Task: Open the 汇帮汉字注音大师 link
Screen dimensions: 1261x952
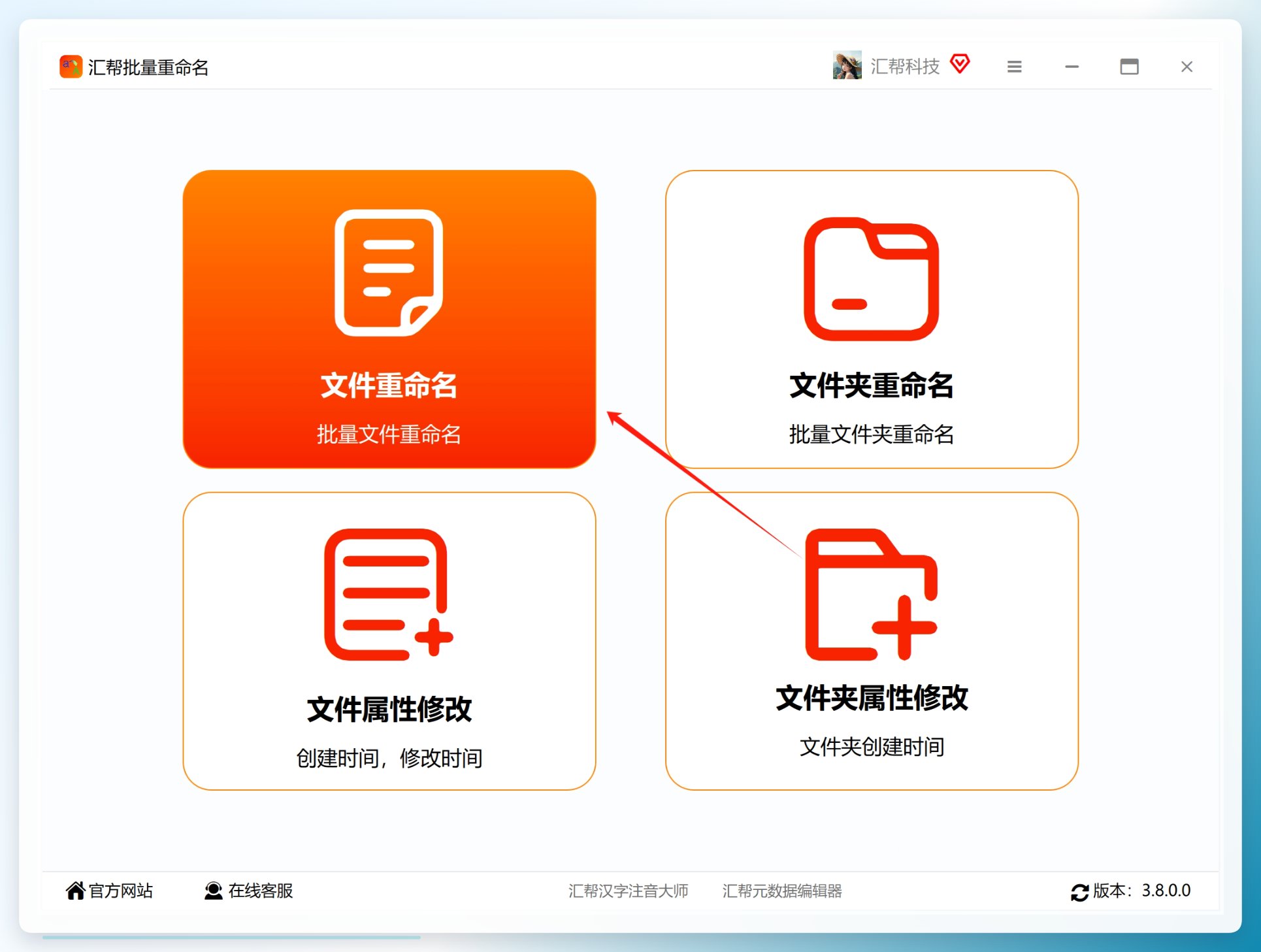Action: [x=628, y=891]
